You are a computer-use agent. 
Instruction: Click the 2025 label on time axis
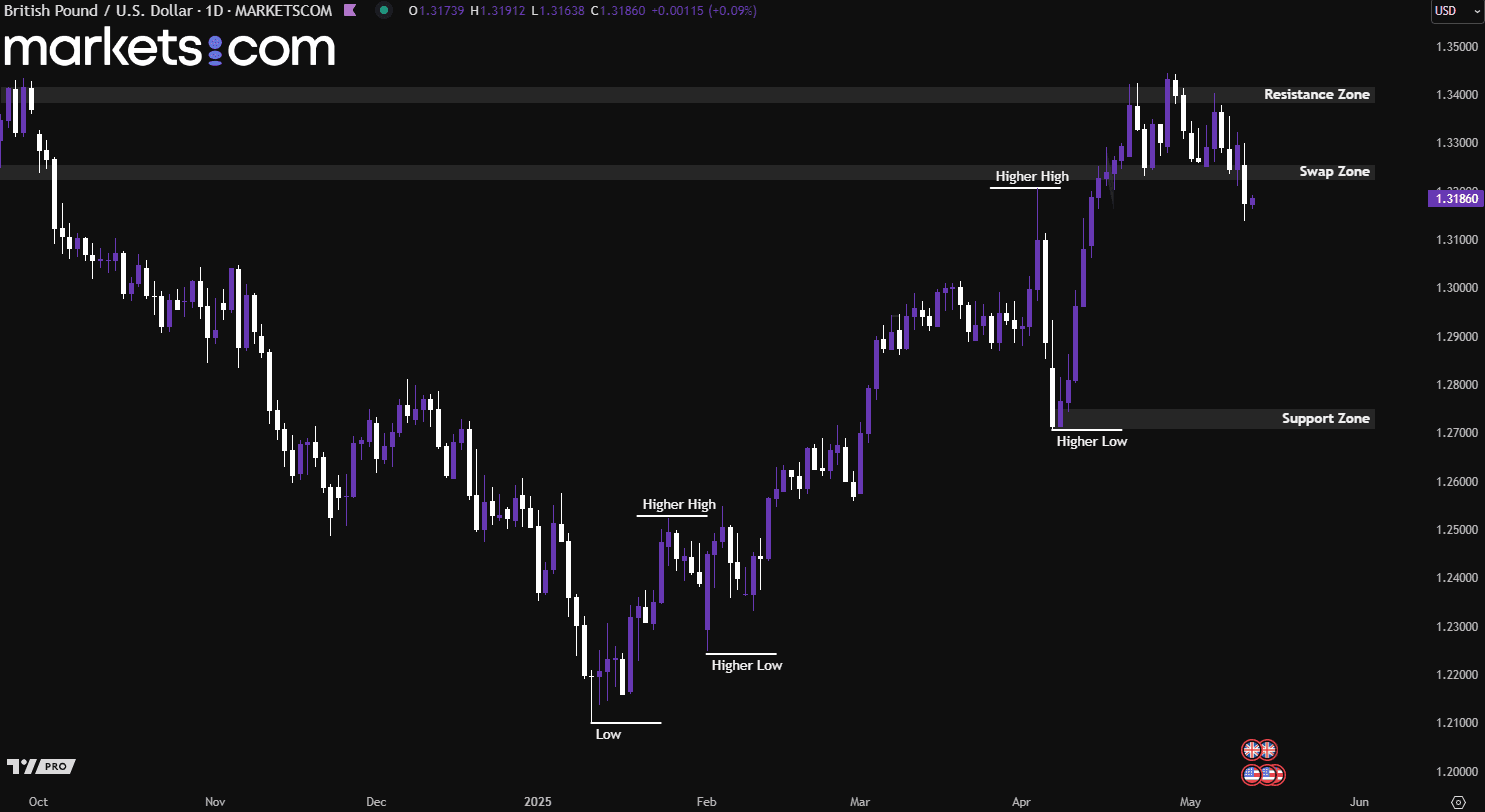pyautogui.click(x=537, y=802)
